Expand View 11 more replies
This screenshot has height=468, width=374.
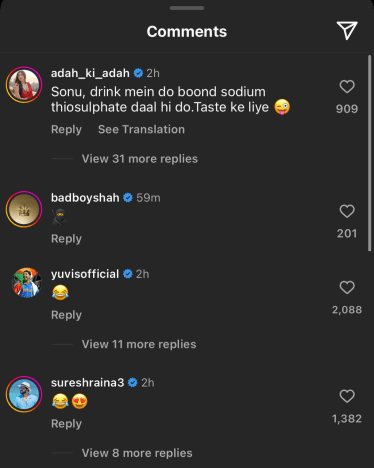[139, 344]
